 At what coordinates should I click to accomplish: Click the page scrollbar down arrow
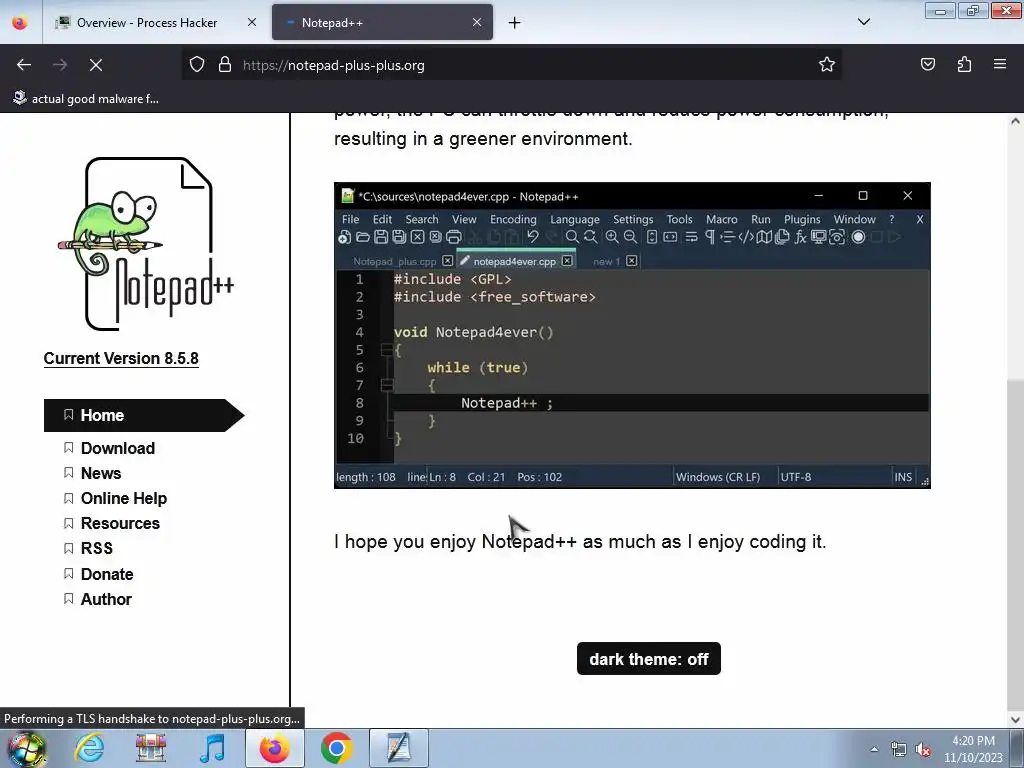click(1016, 719)
